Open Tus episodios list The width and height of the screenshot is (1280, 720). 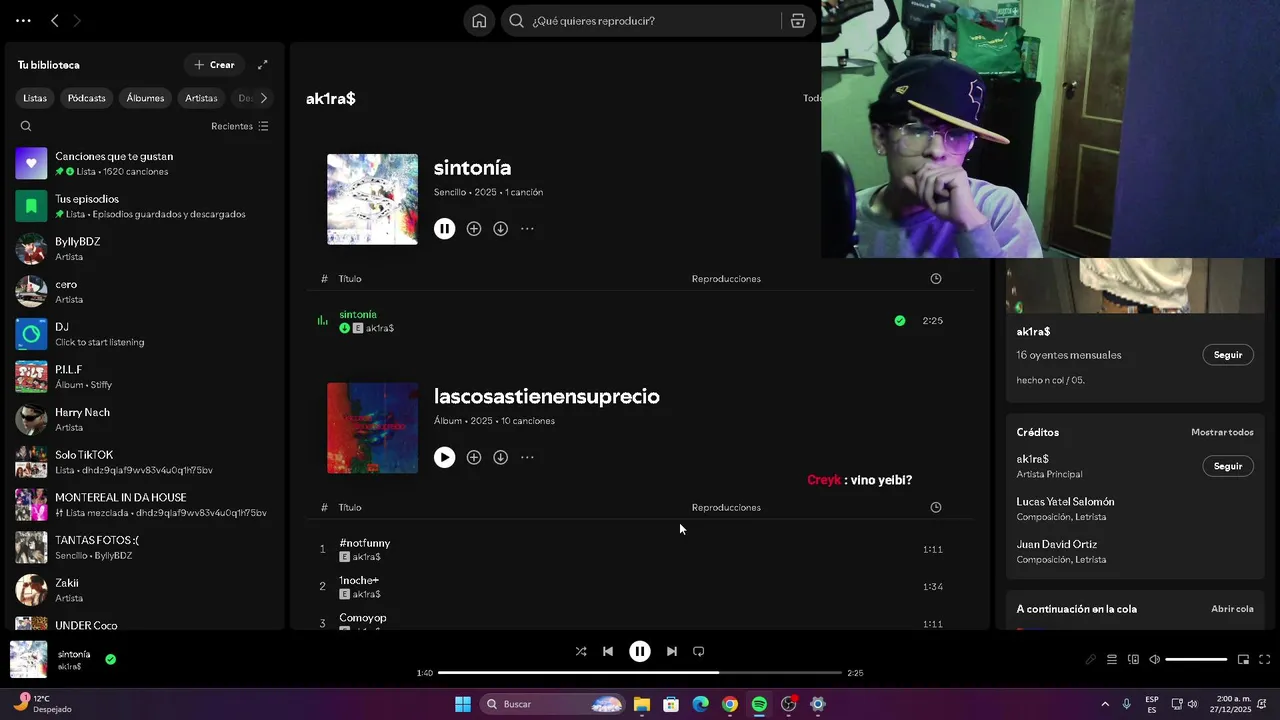[x=144, y=206]
